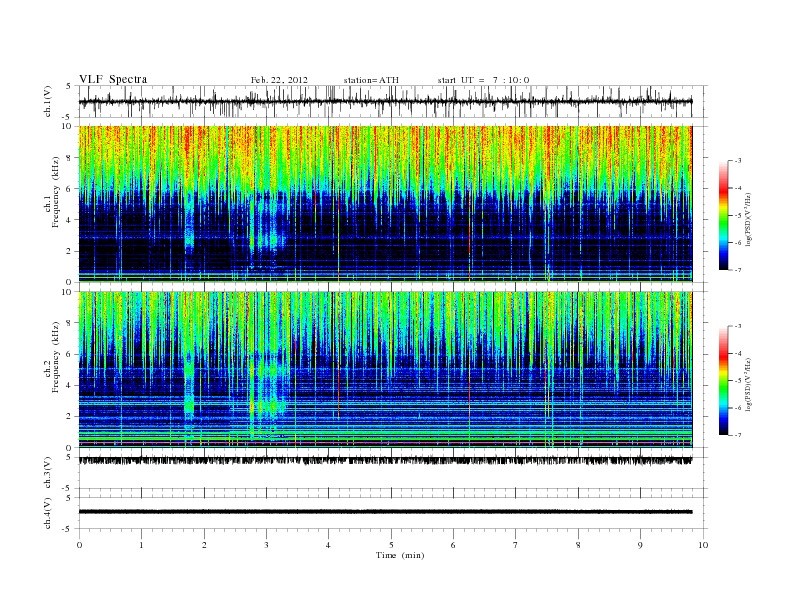
Task: Select the "start UT = 7 : 10: 0" text
Action: coord(483,80)
